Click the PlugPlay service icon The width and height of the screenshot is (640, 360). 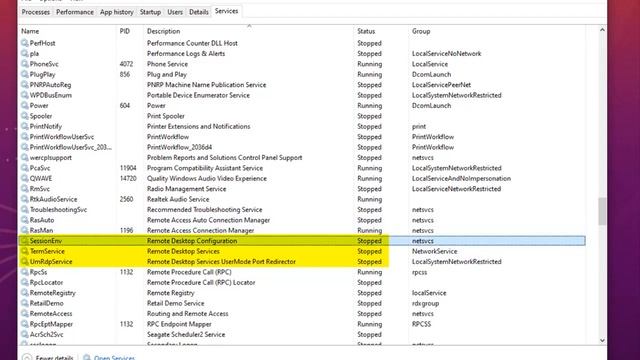(24, 74)
